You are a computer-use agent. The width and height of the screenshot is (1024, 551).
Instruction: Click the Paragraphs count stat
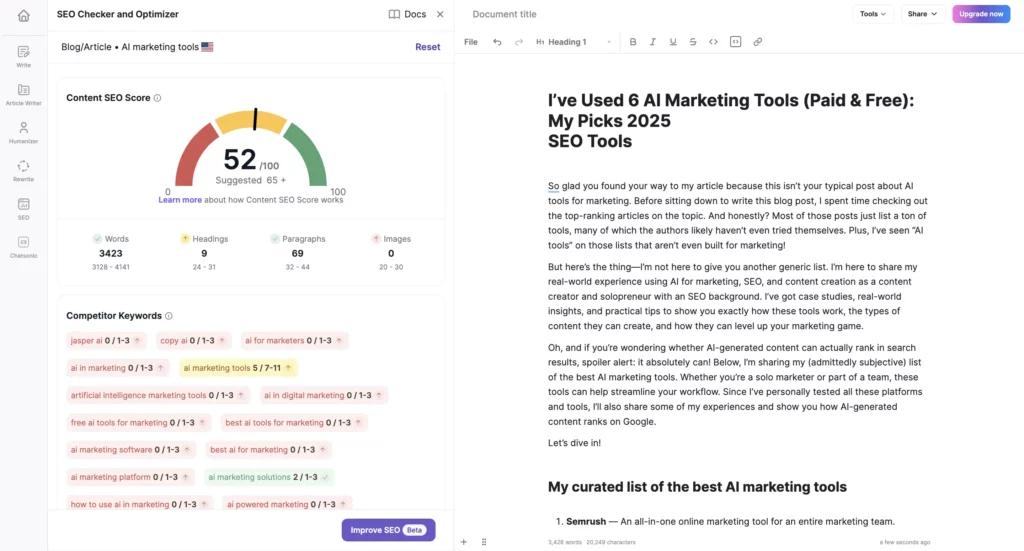click(297, 253)
